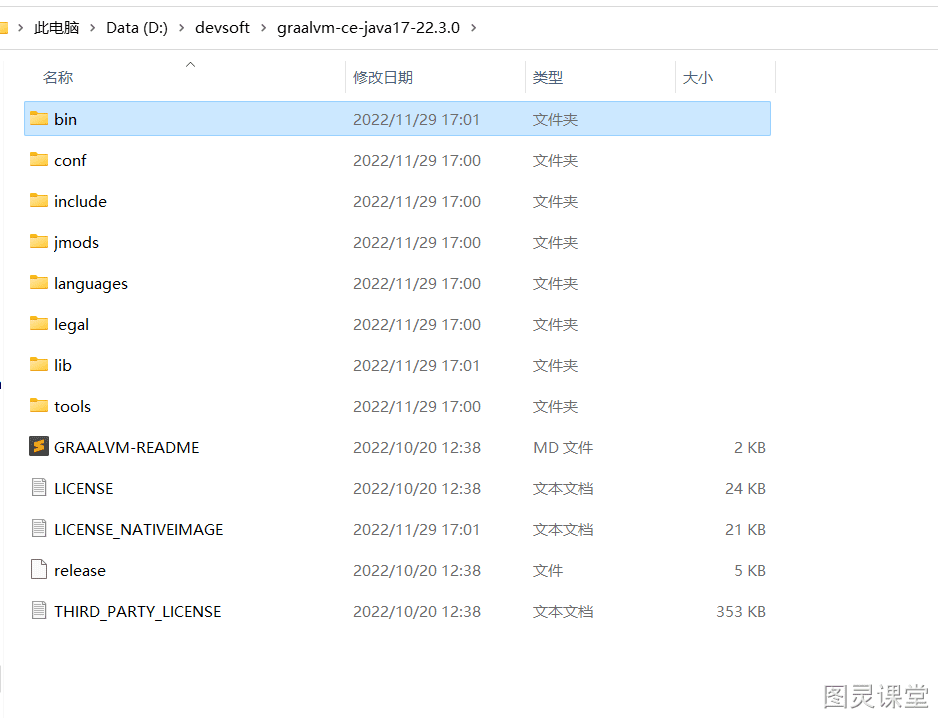Click the LICENSE text document icon
Image resolution: width=938 pixels, height=718 pixels.
click(39, 488)
